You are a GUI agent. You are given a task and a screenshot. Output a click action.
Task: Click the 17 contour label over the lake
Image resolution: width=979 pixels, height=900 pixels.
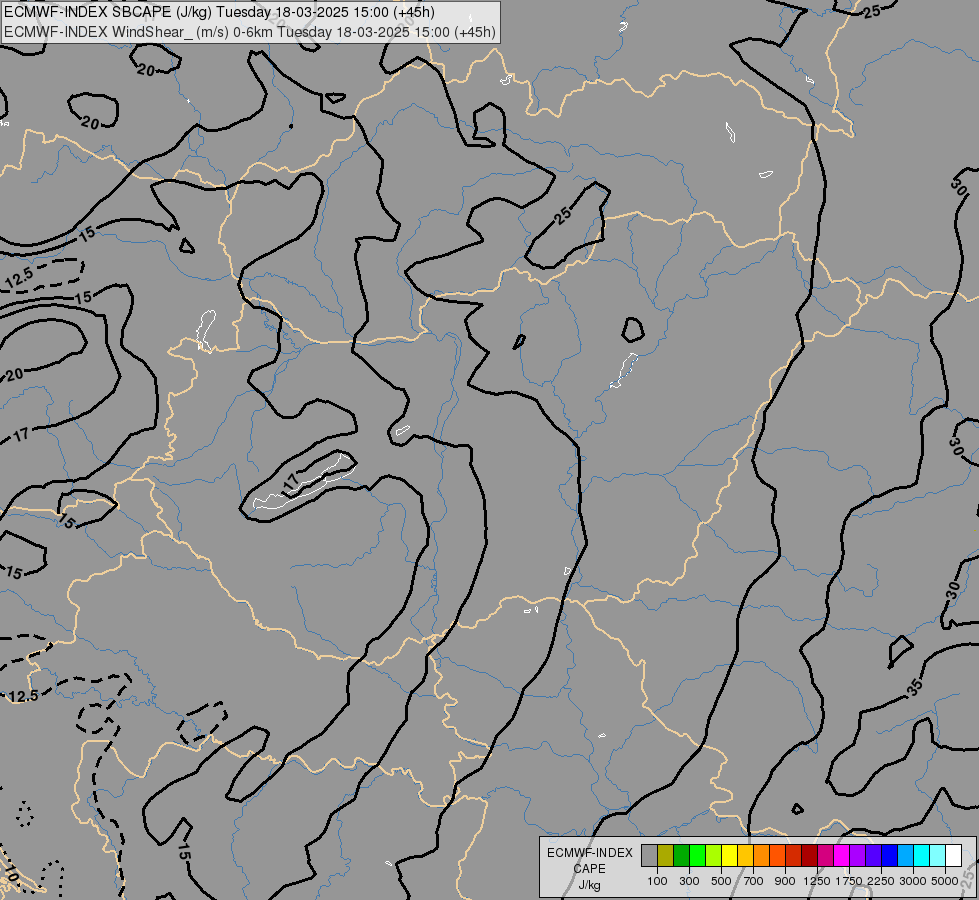[292, 482]
